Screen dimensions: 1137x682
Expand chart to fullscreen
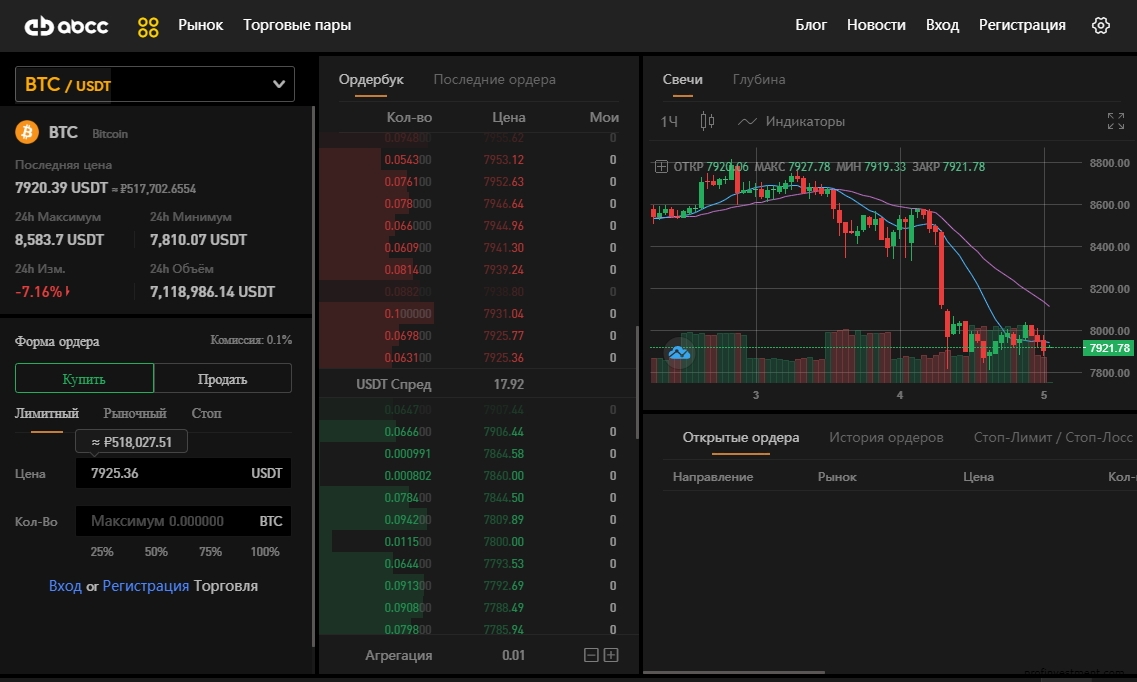[1116, 121]
